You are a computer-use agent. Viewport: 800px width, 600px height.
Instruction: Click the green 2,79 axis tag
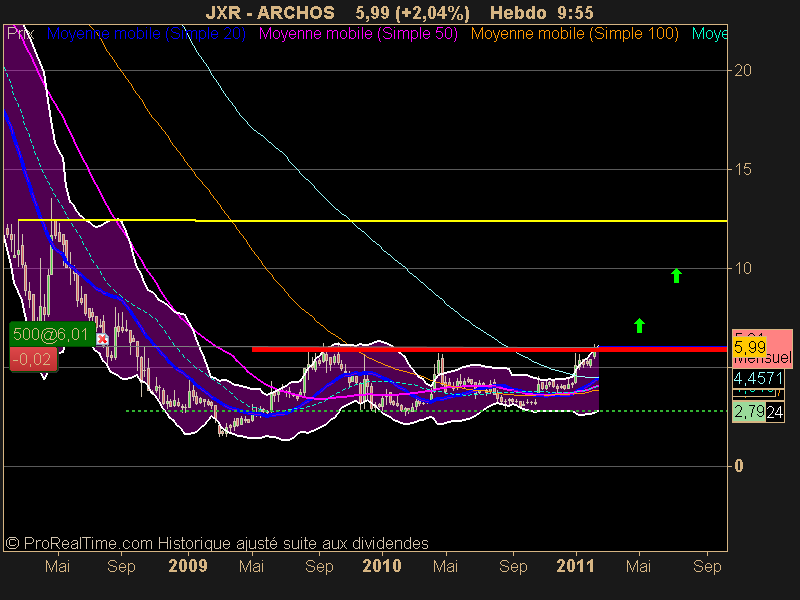coord(748,412)
